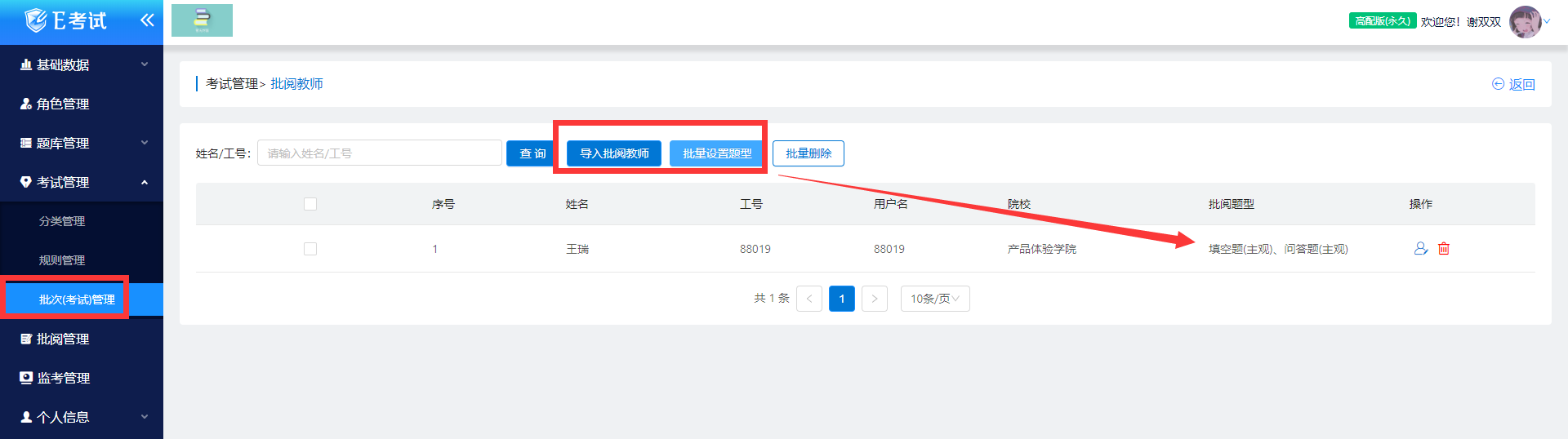
Task: Click the 王瑞 name cell
Action: pos(577,249)
